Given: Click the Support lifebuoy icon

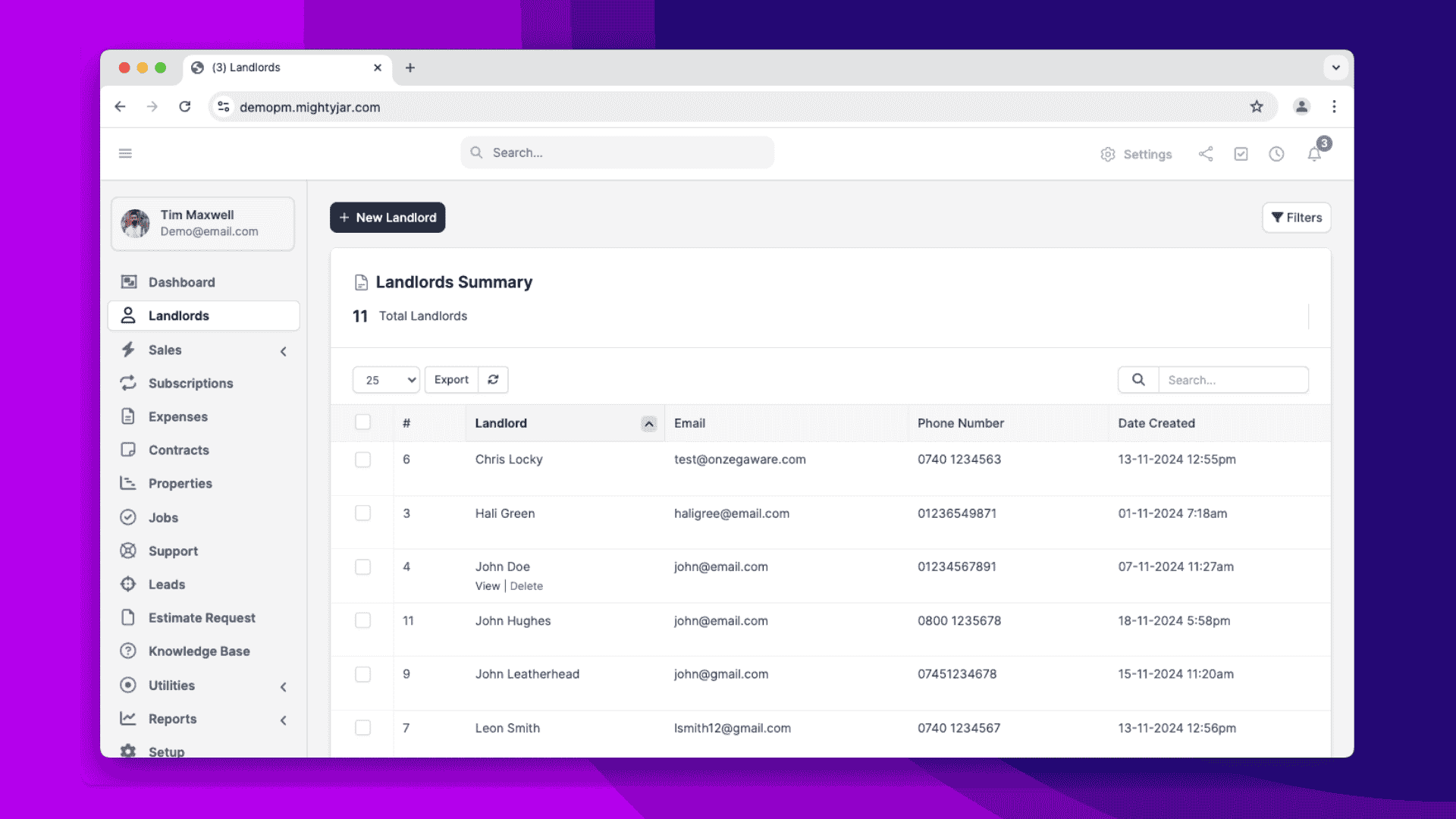Looking at the screenshot, I should pos(128,551).
